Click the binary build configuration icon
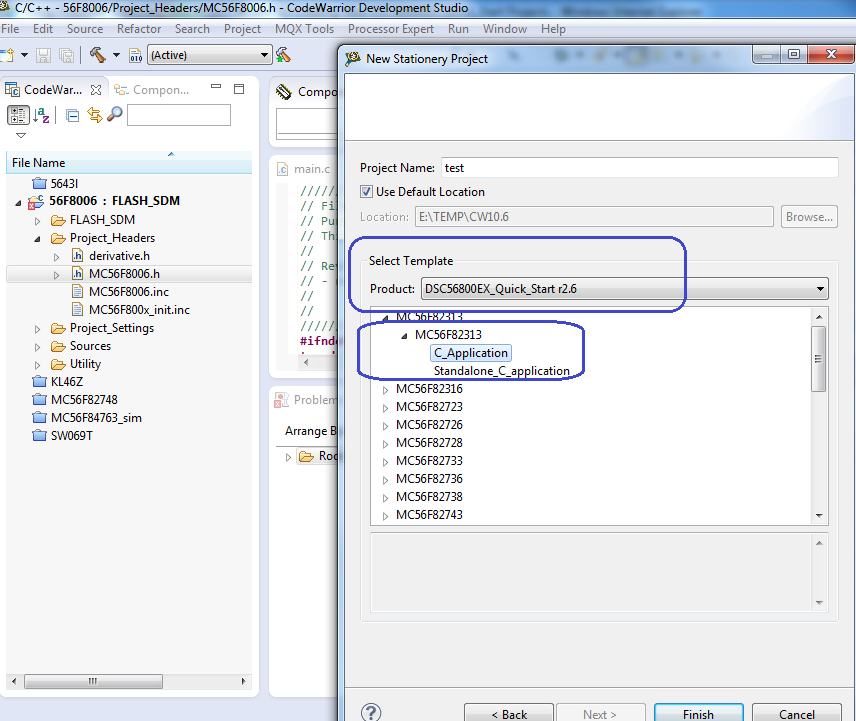856x721 pixels. click(x=135, y=55)
